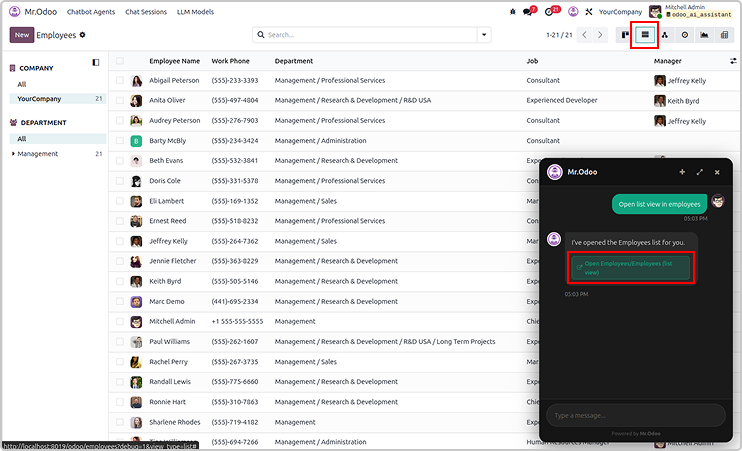Expand the Management department tree item
Screen dimensions: 742x451
tap(13, 154)
